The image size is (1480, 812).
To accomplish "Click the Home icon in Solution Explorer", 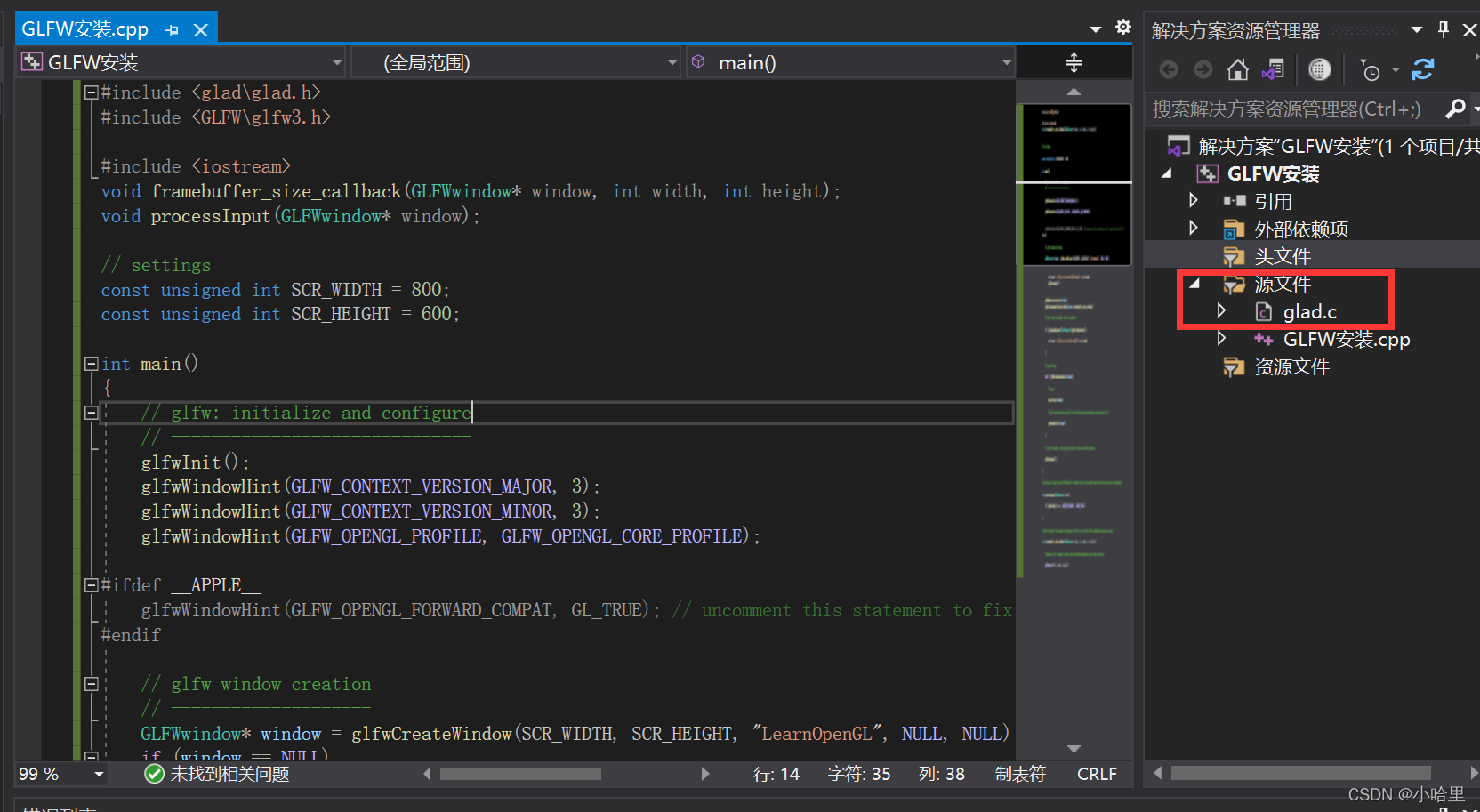I will pos(1238,69).
